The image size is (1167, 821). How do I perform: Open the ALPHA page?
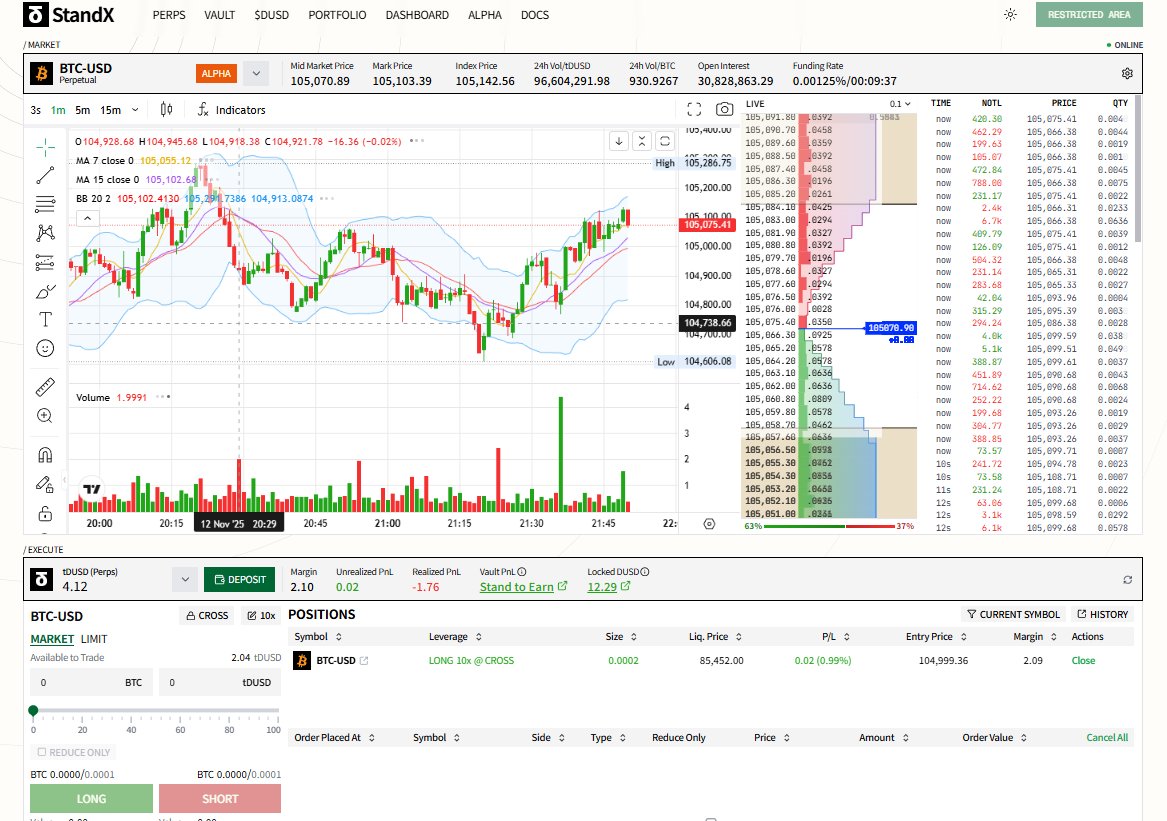(x=485, y=15)
